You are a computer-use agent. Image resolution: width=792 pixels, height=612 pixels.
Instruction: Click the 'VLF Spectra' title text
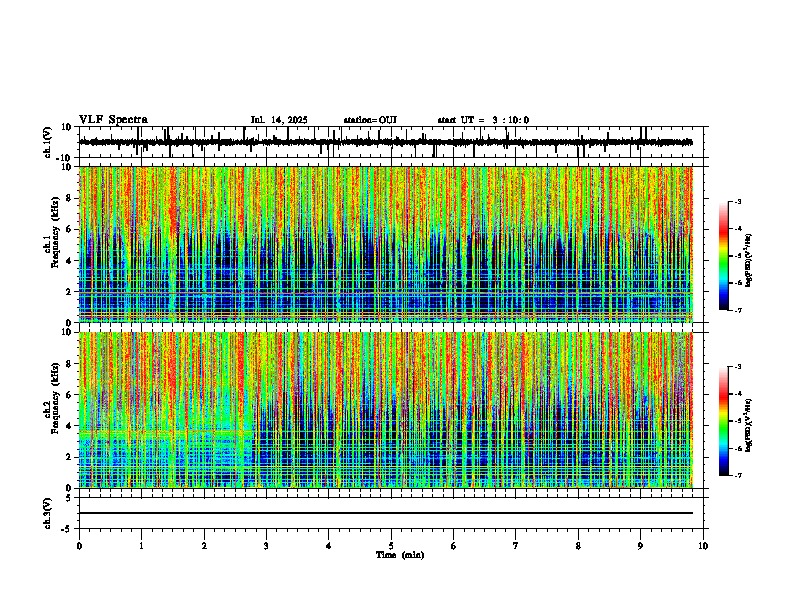(113, 120)
